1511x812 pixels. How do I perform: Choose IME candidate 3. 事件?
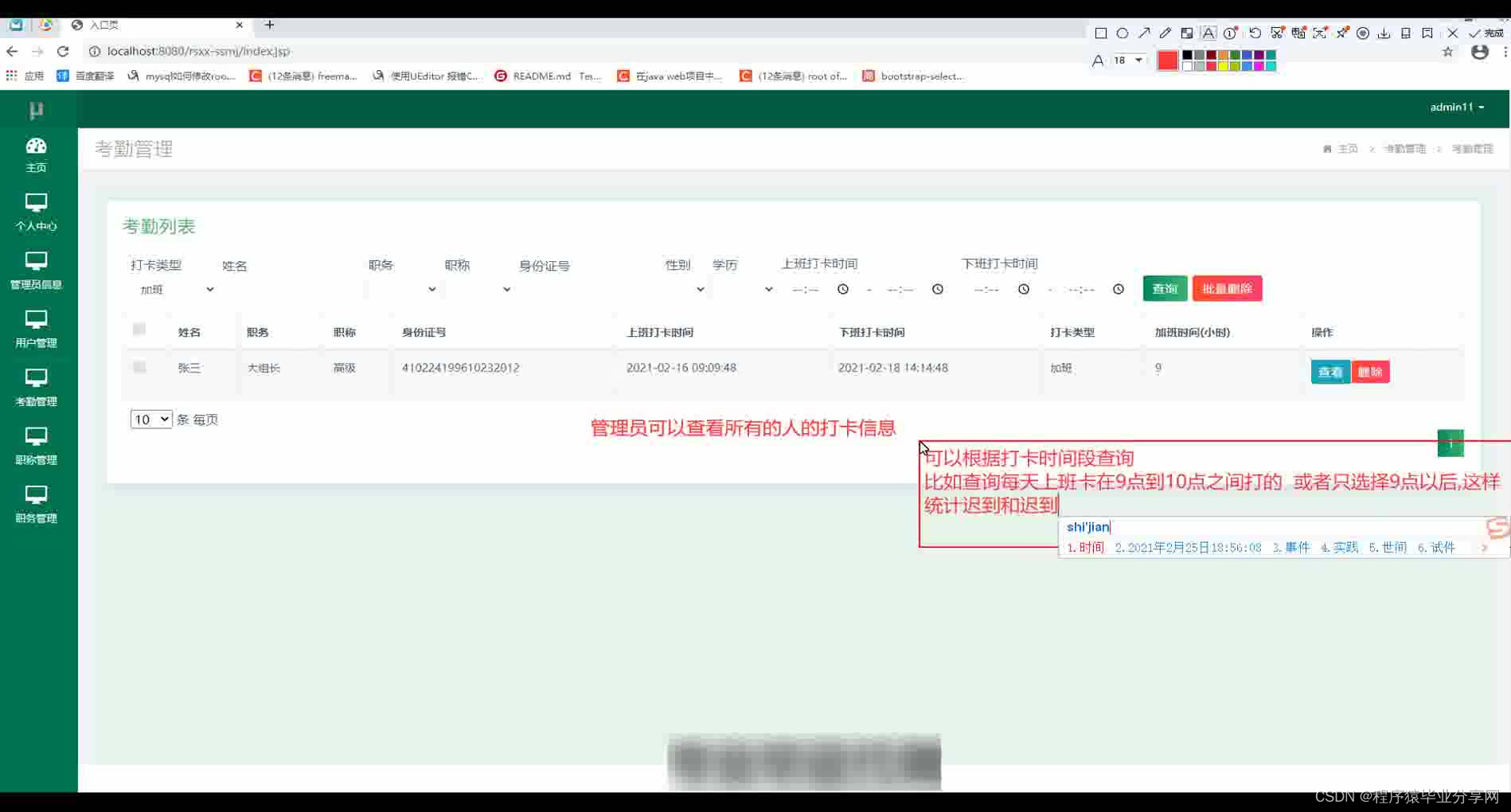coord(1291,548)
